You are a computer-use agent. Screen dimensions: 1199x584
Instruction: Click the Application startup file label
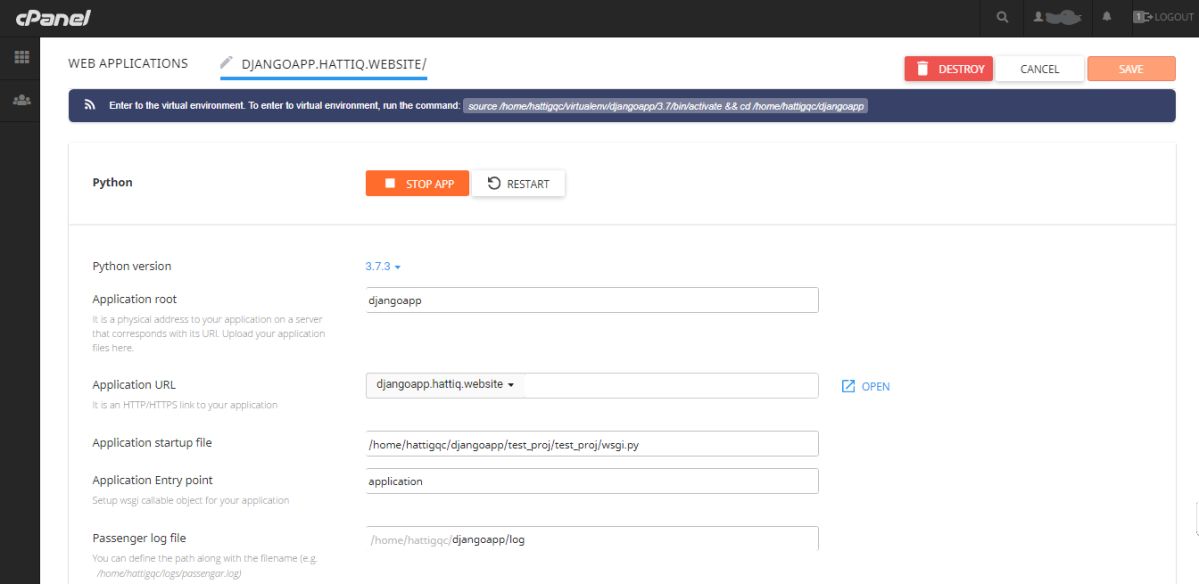pos(152,443)
